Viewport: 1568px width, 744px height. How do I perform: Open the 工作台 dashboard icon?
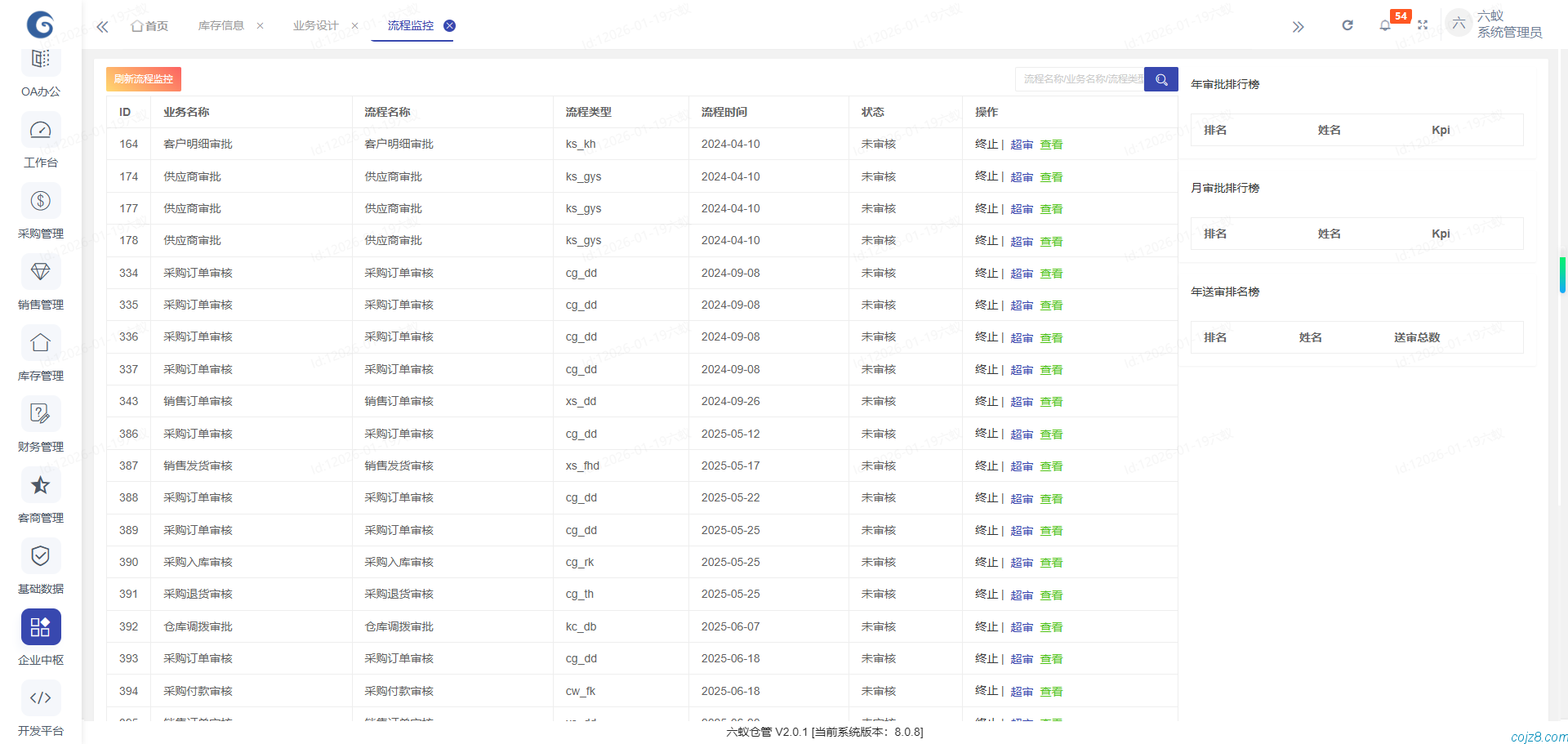pos(40,131)
